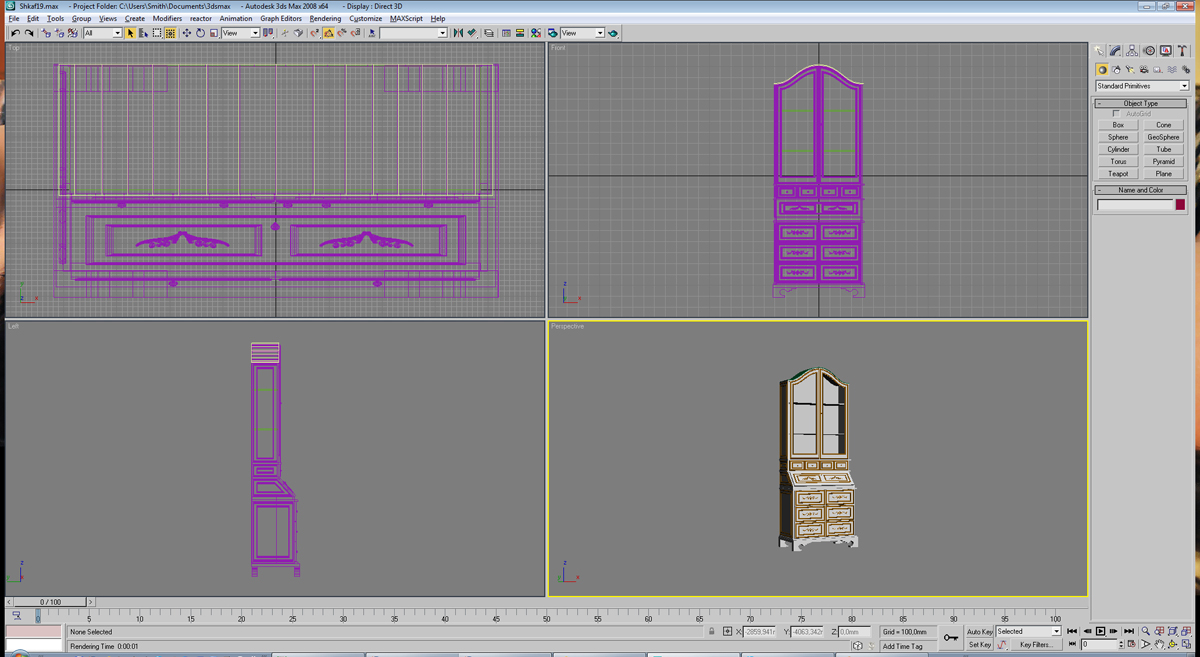Select the Lights category icon
Screen dimensions: 1200x657
tap(1130, 70)
